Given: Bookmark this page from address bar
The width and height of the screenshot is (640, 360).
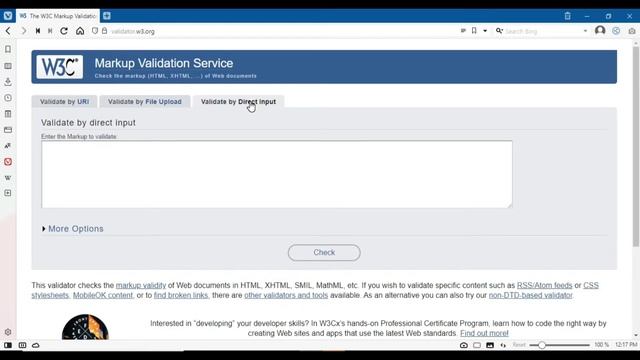Looking at the screenshot, I should [x=474, y=31].
